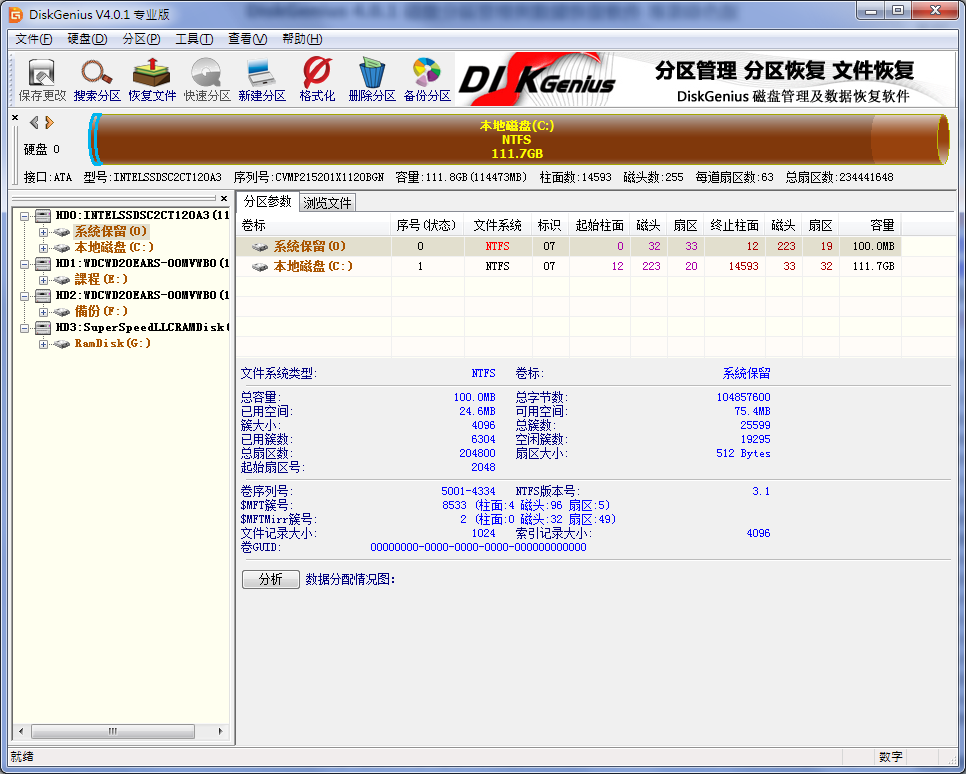The image size is (966, 774).
Task: Open the 工具(T) menu
Action: [x=194, y=39]
